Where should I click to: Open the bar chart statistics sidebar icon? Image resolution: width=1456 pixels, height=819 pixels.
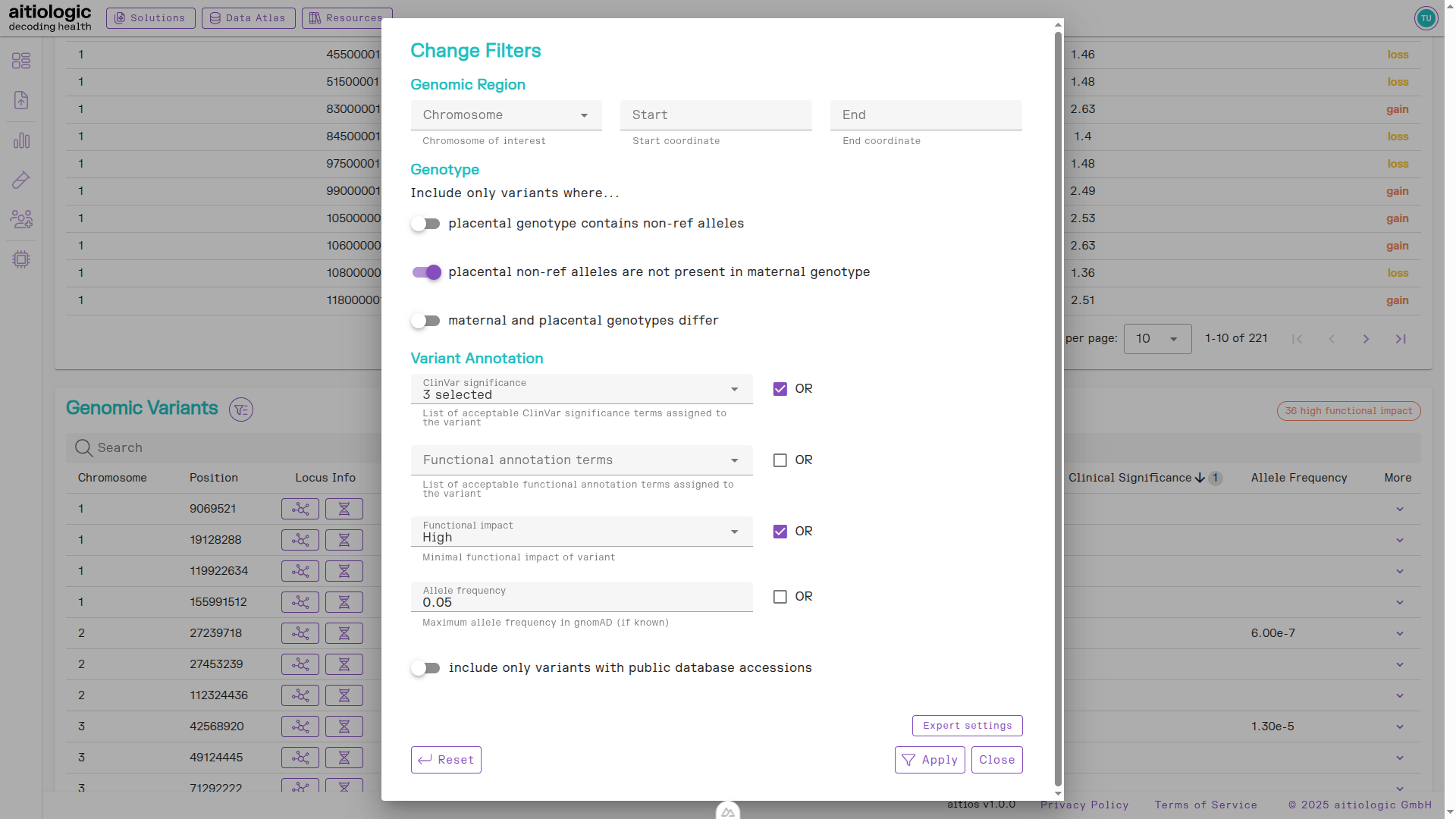click(x=21, y=140)
